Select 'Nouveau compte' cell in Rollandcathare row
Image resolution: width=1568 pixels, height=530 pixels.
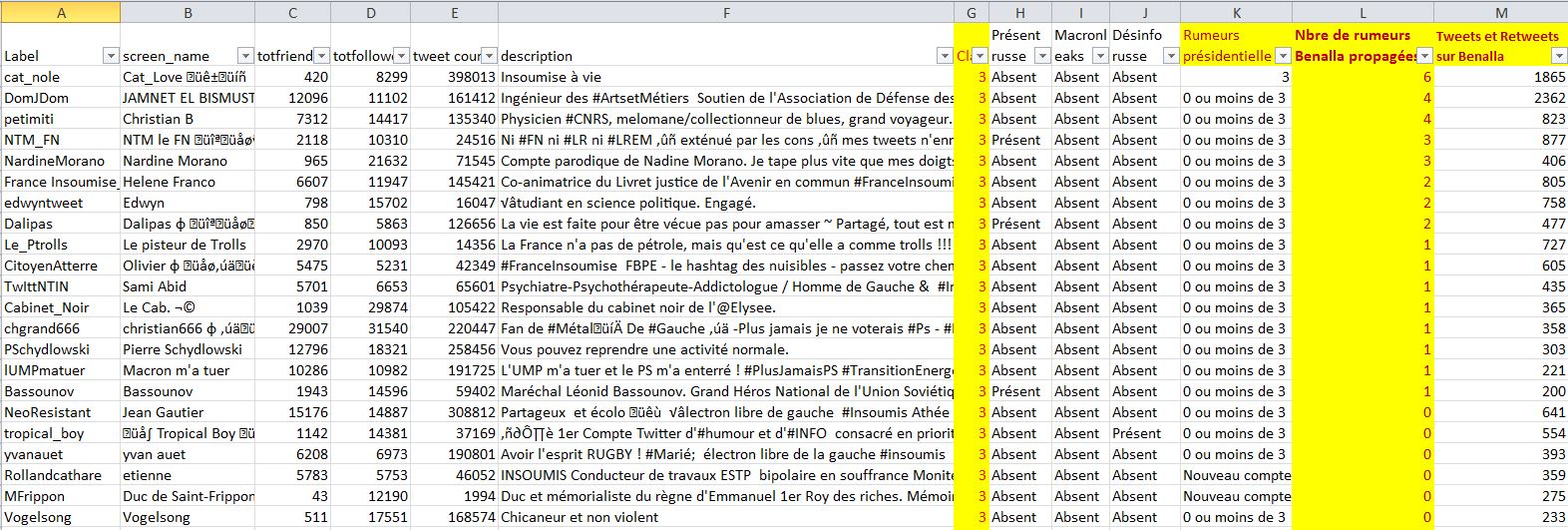tap(1236, 475)
